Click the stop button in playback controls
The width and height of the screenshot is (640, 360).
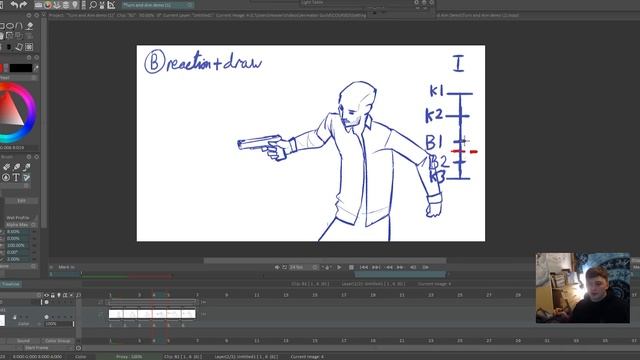[x=351, y=267]
